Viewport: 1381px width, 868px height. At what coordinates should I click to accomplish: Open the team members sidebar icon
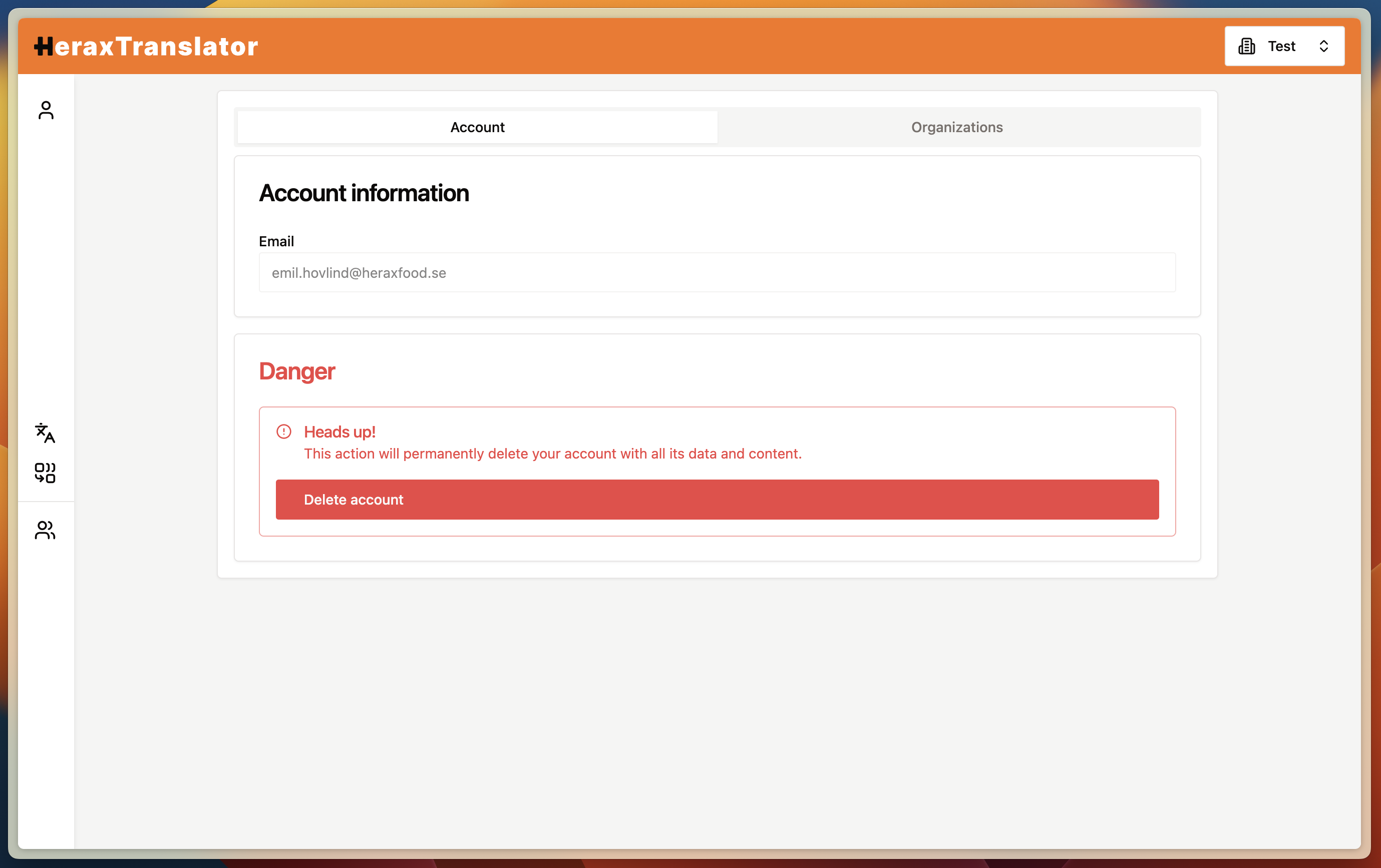pos(45,530)
